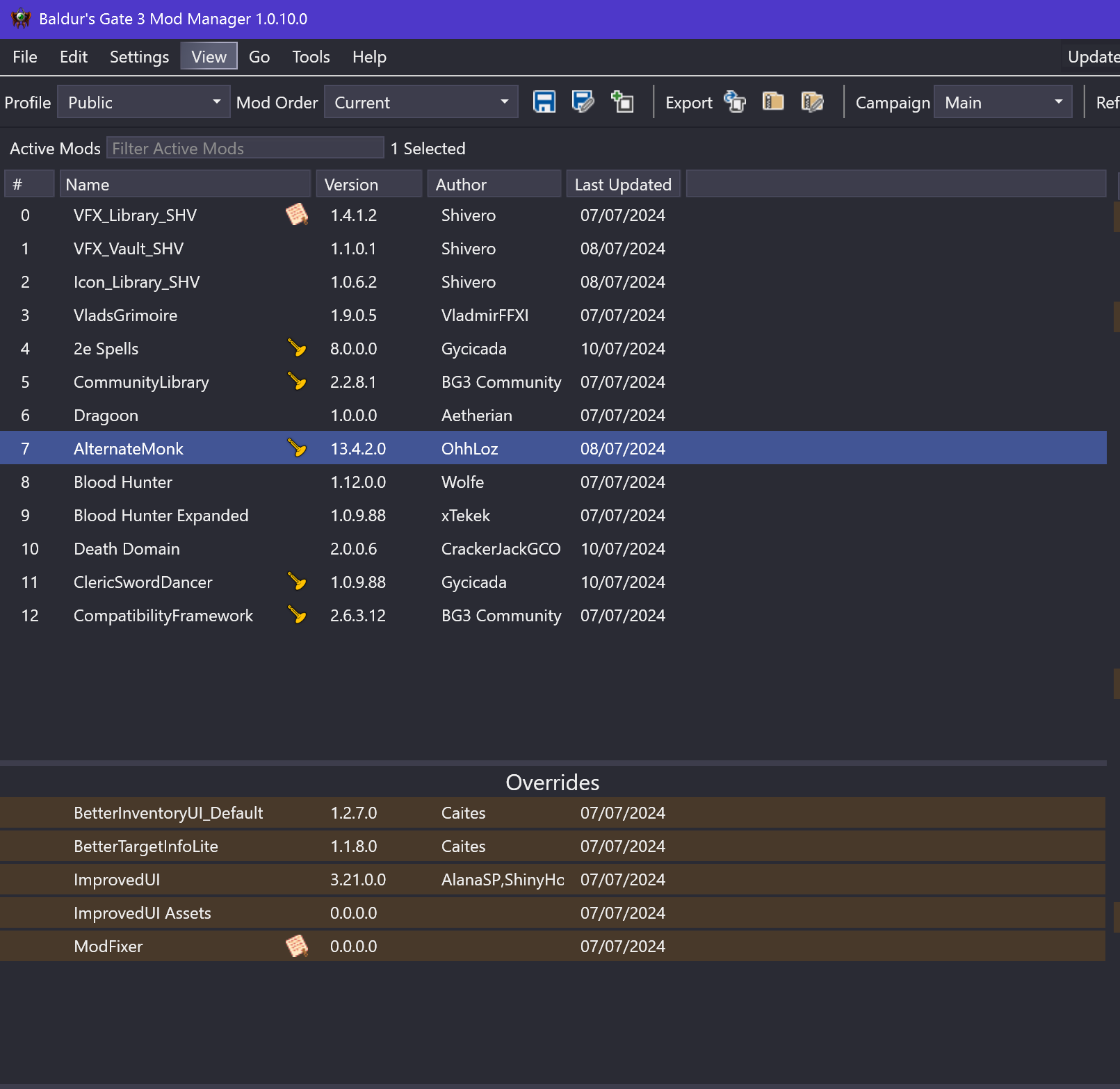Open the Profile dropdown set to Public
1120x1089 pixels.
[x=143, y=102]
